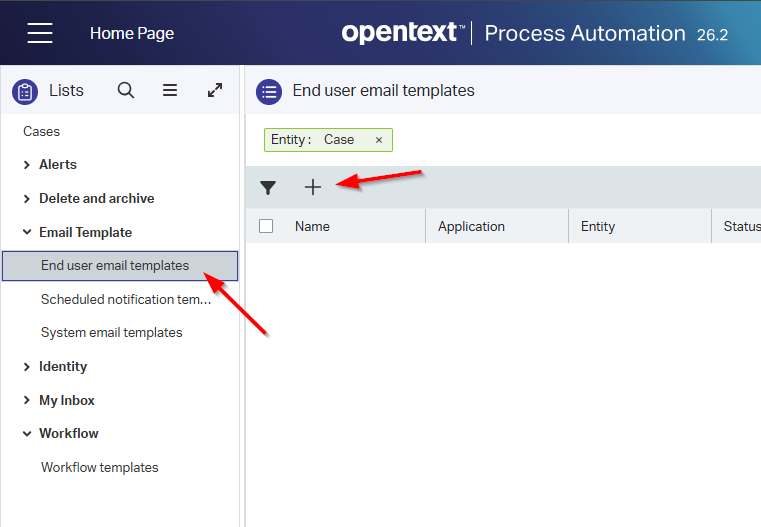Viewport: 761px width, 527px height.
Task: Add a new email template with plus
Action: pyautogui.click(x=313, y=187)
